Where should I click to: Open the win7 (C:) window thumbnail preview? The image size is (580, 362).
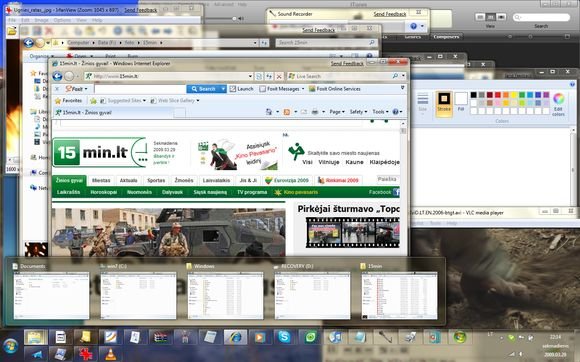click(x=138, y=295)
